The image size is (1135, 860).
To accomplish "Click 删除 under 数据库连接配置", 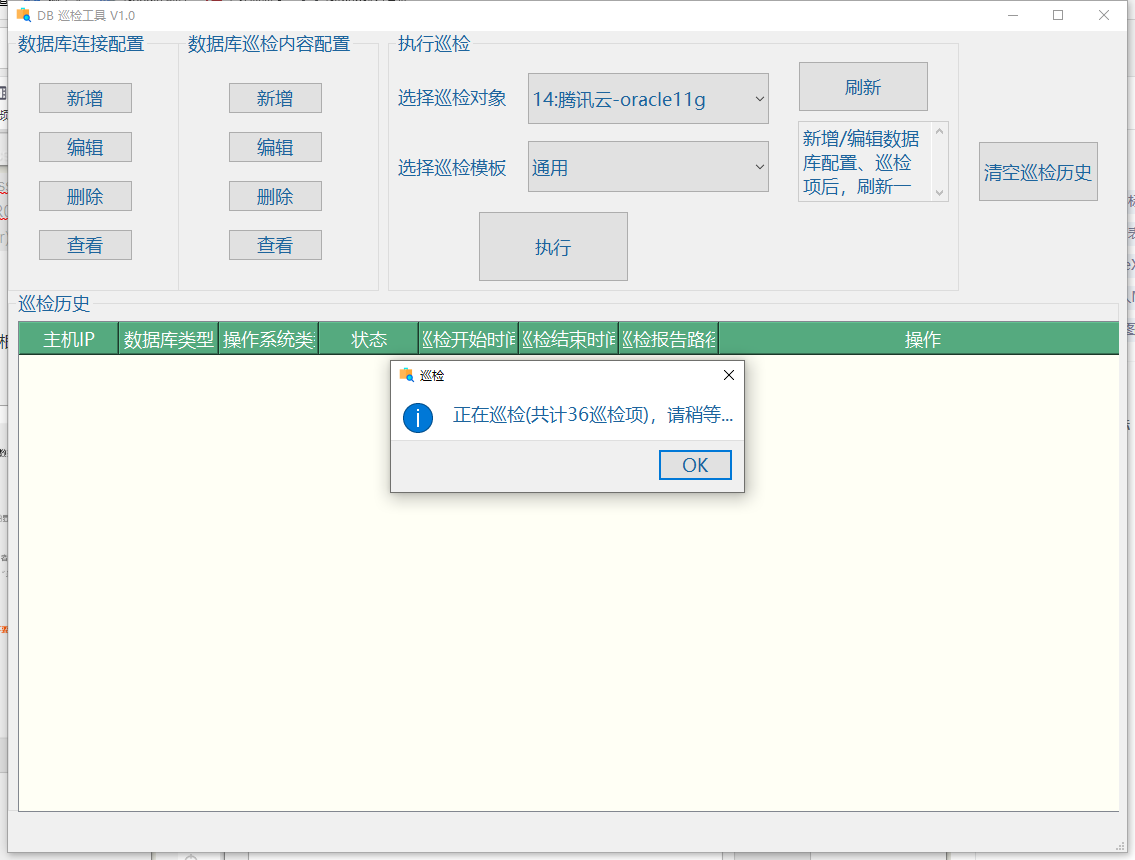I will [x=85, y=196].
